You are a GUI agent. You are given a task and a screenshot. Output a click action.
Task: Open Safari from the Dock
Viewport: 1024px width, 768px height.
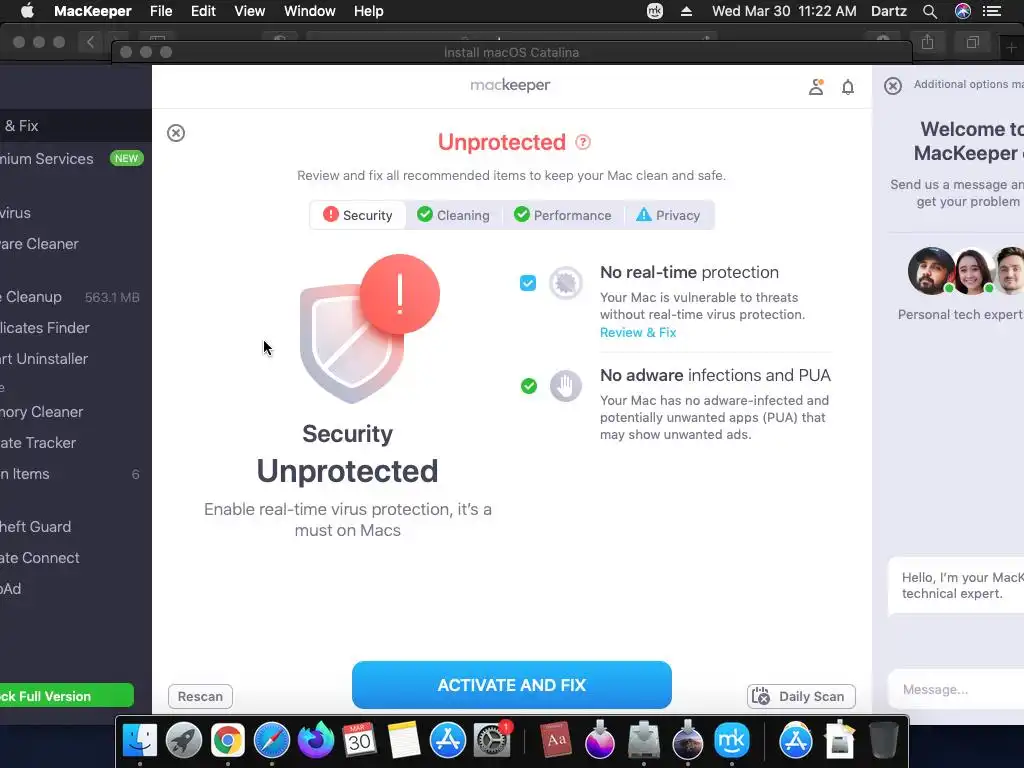(272, 740)
